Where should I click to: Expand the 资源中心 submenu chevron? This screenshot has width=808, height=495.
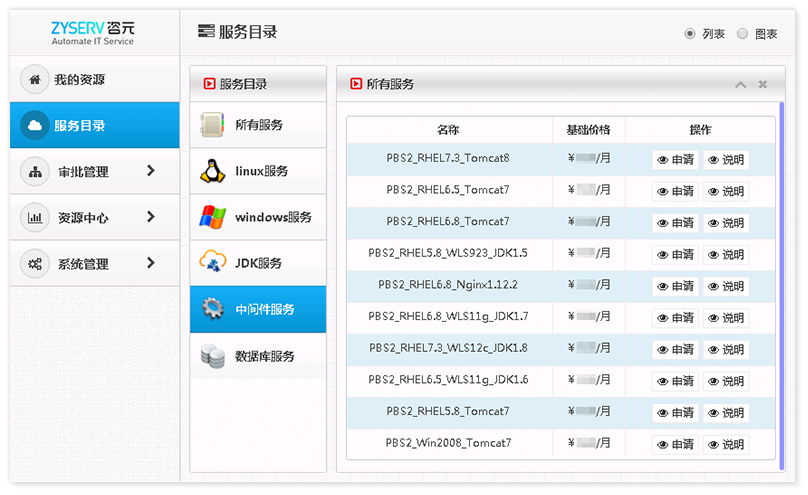151,217
